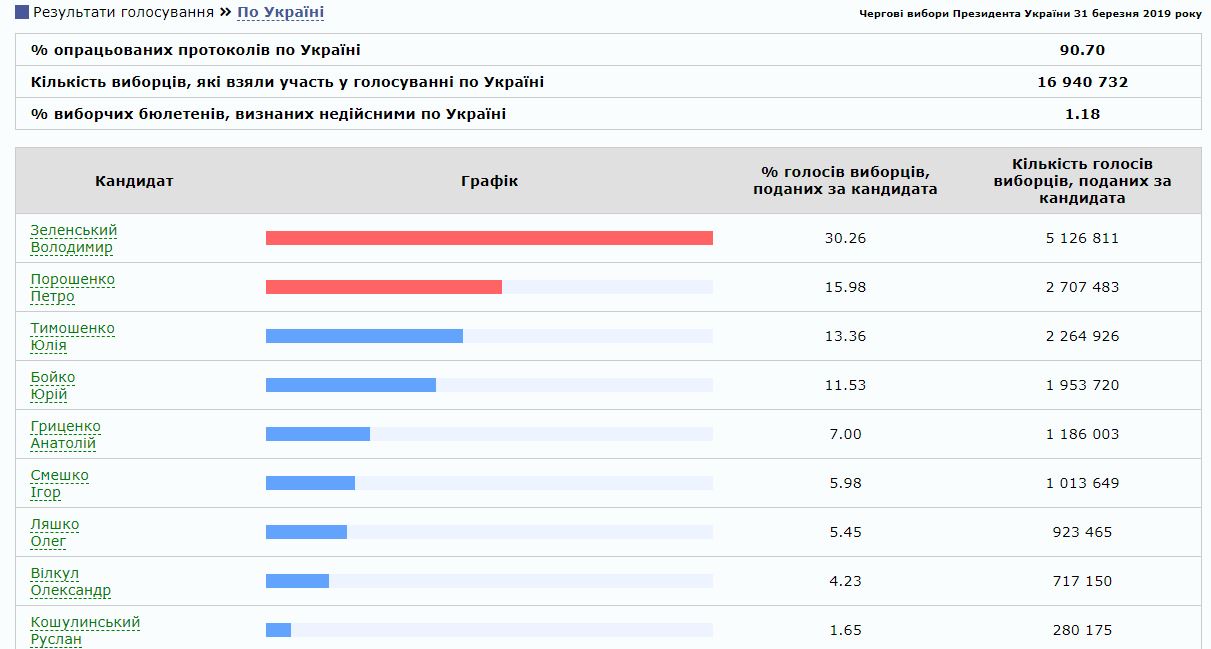Click the Бойко Юрій link
The height and width of the screenshot is (649, 1211).
[x=52, y=385]
